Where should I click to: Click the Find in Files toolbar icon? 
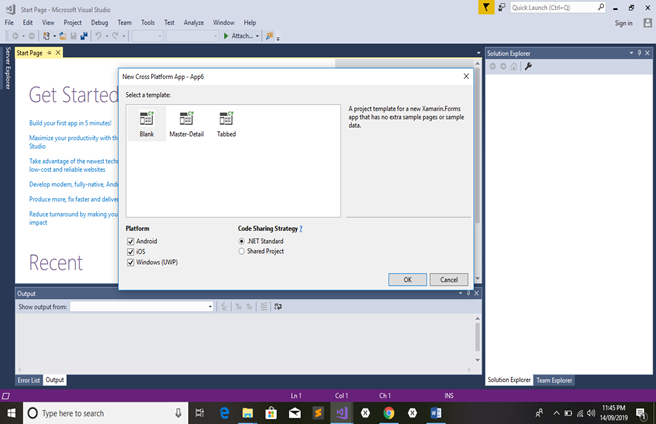tap(269, 36)
